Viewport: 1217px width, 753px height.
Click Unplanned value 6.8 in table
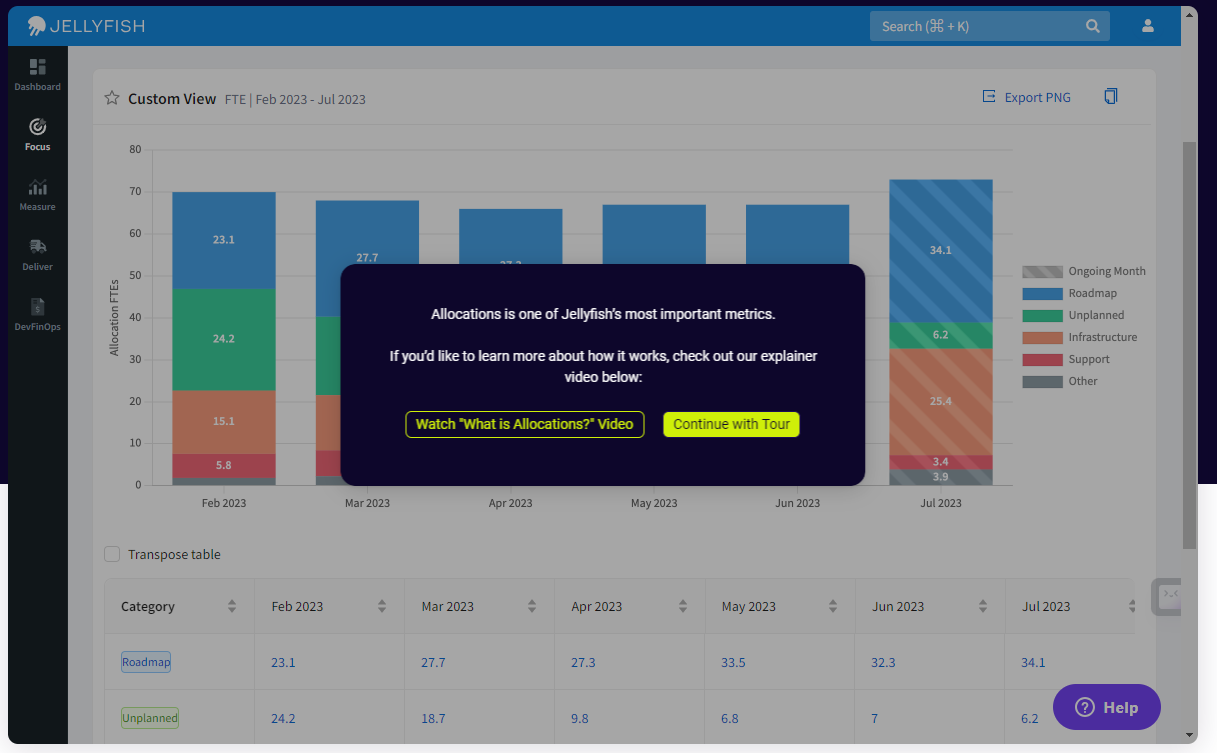(x=730, y=718)
